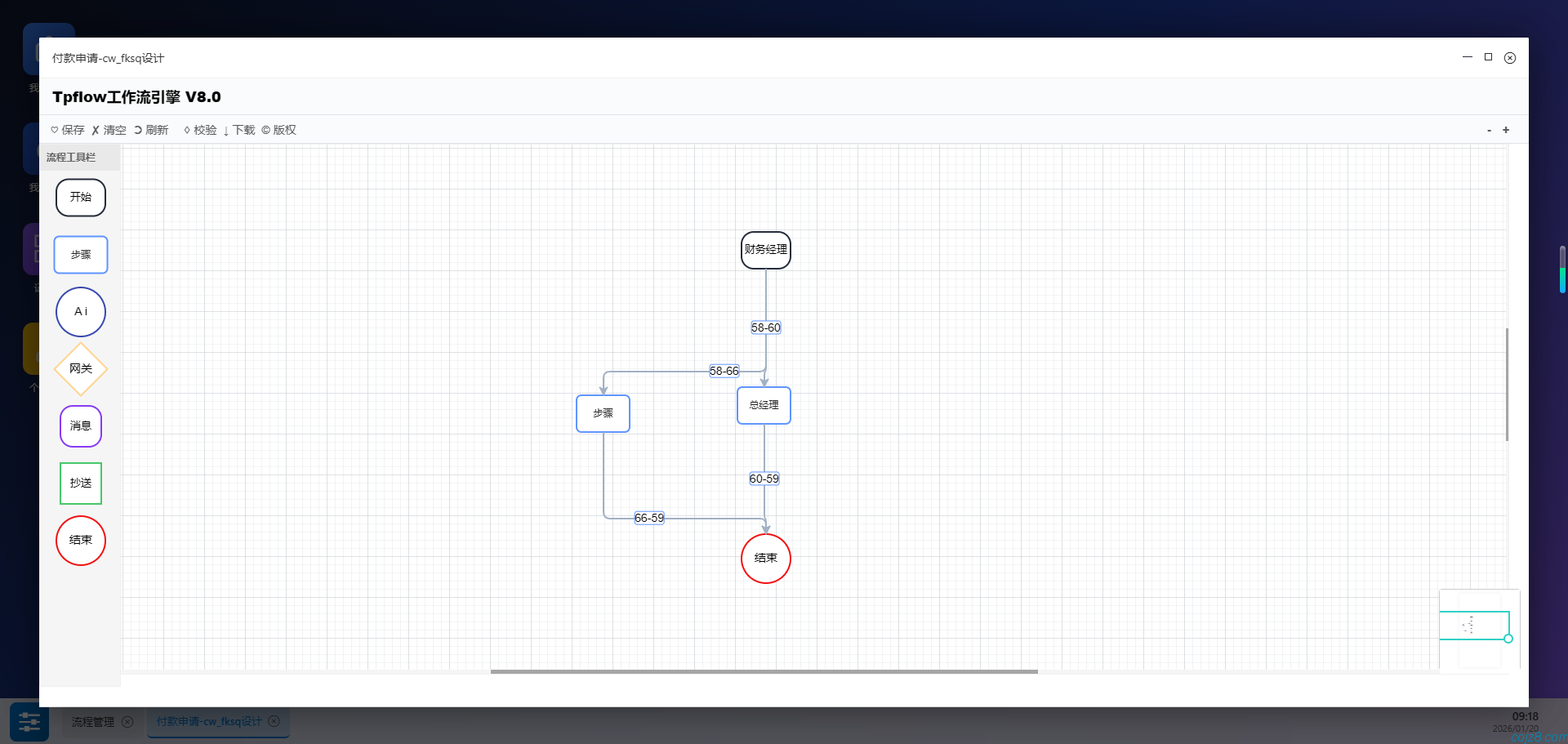This screenshot has height=744, width=1568.
Task: Switch to the 流程管理 taskbar tab
Action: [x=93, y=722]
